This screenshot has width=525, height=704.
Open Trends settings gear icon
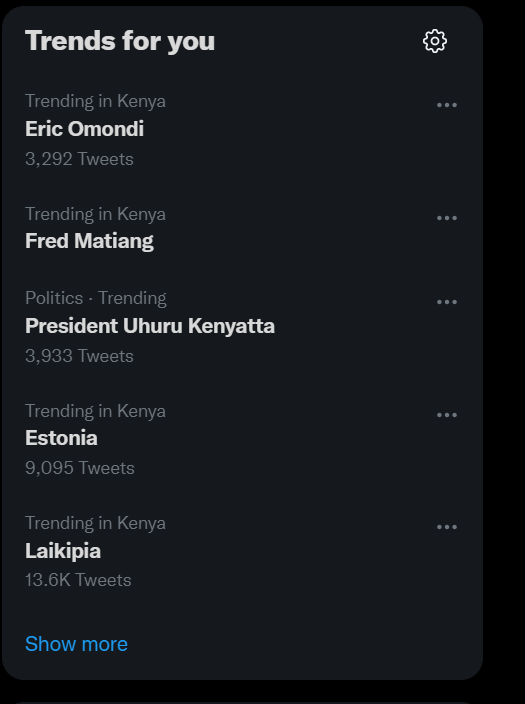click(x=435, y=41)
